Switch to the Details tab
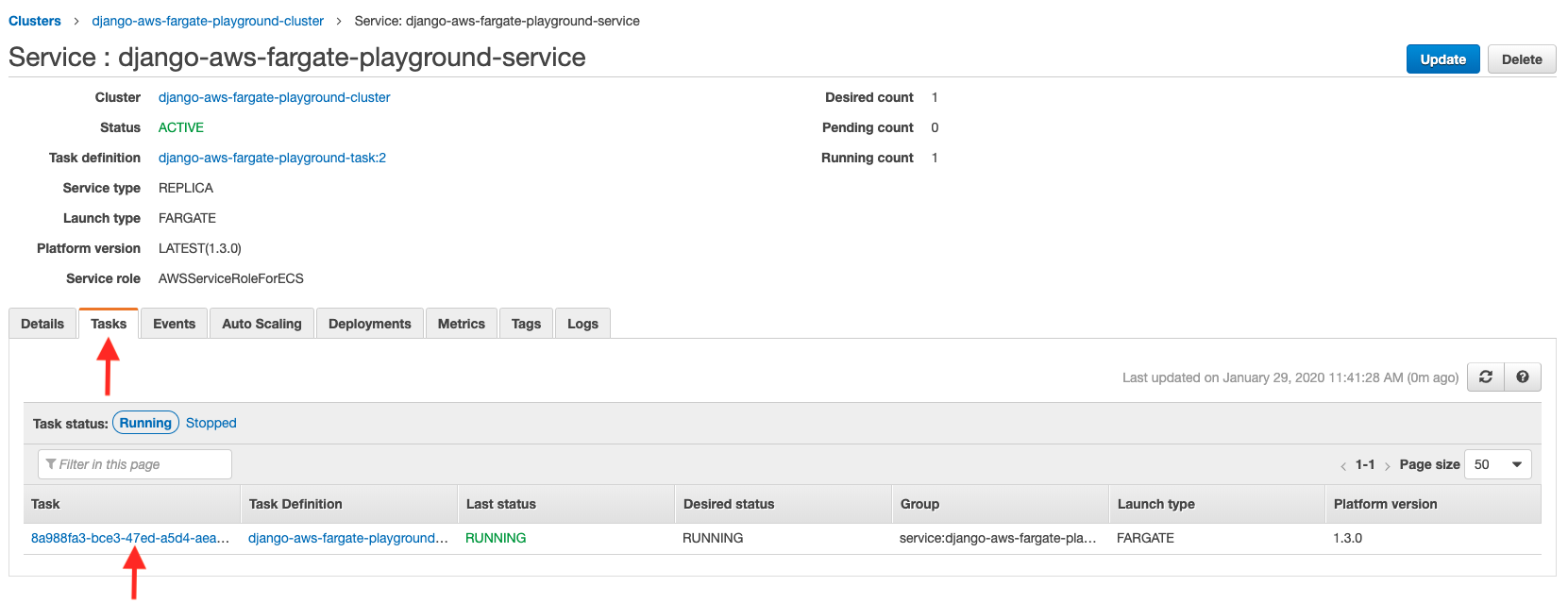1568x603 pixels. click(x=42, y=324)
